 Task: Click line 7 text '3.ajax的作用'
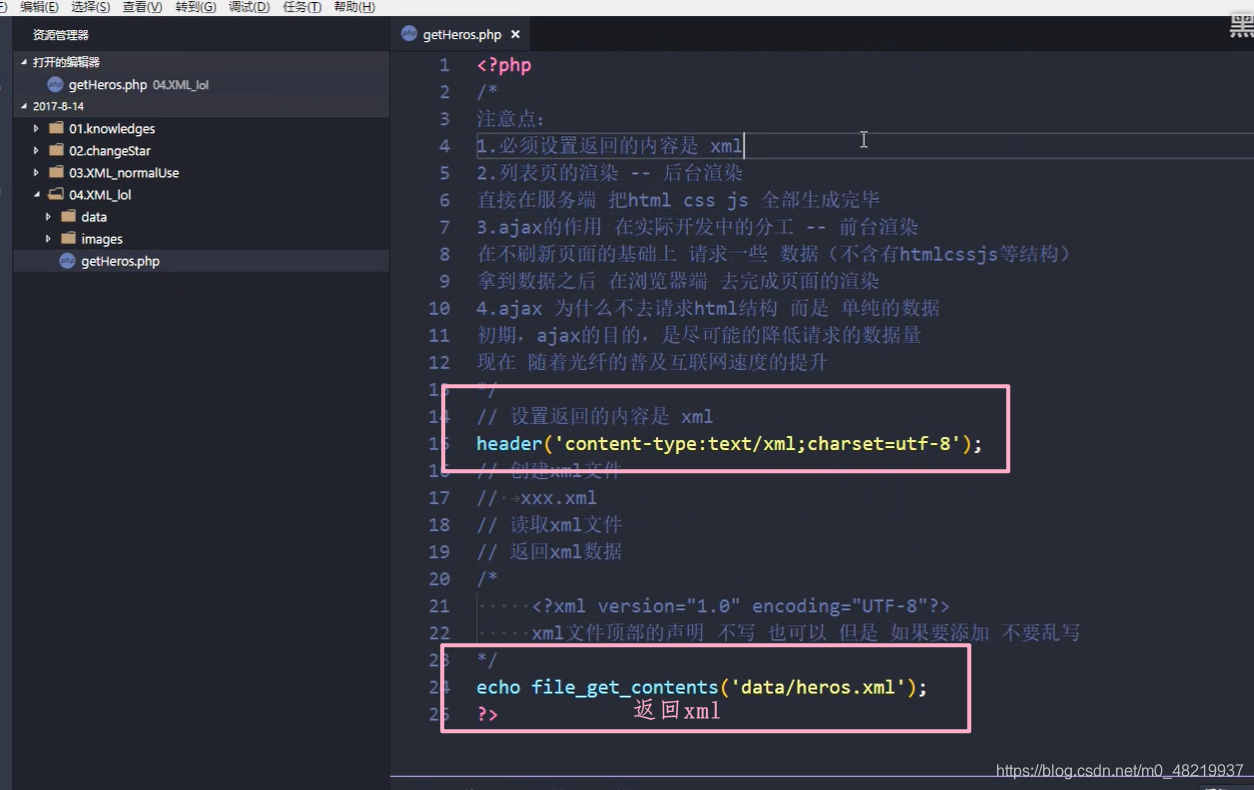coord(539,227)
